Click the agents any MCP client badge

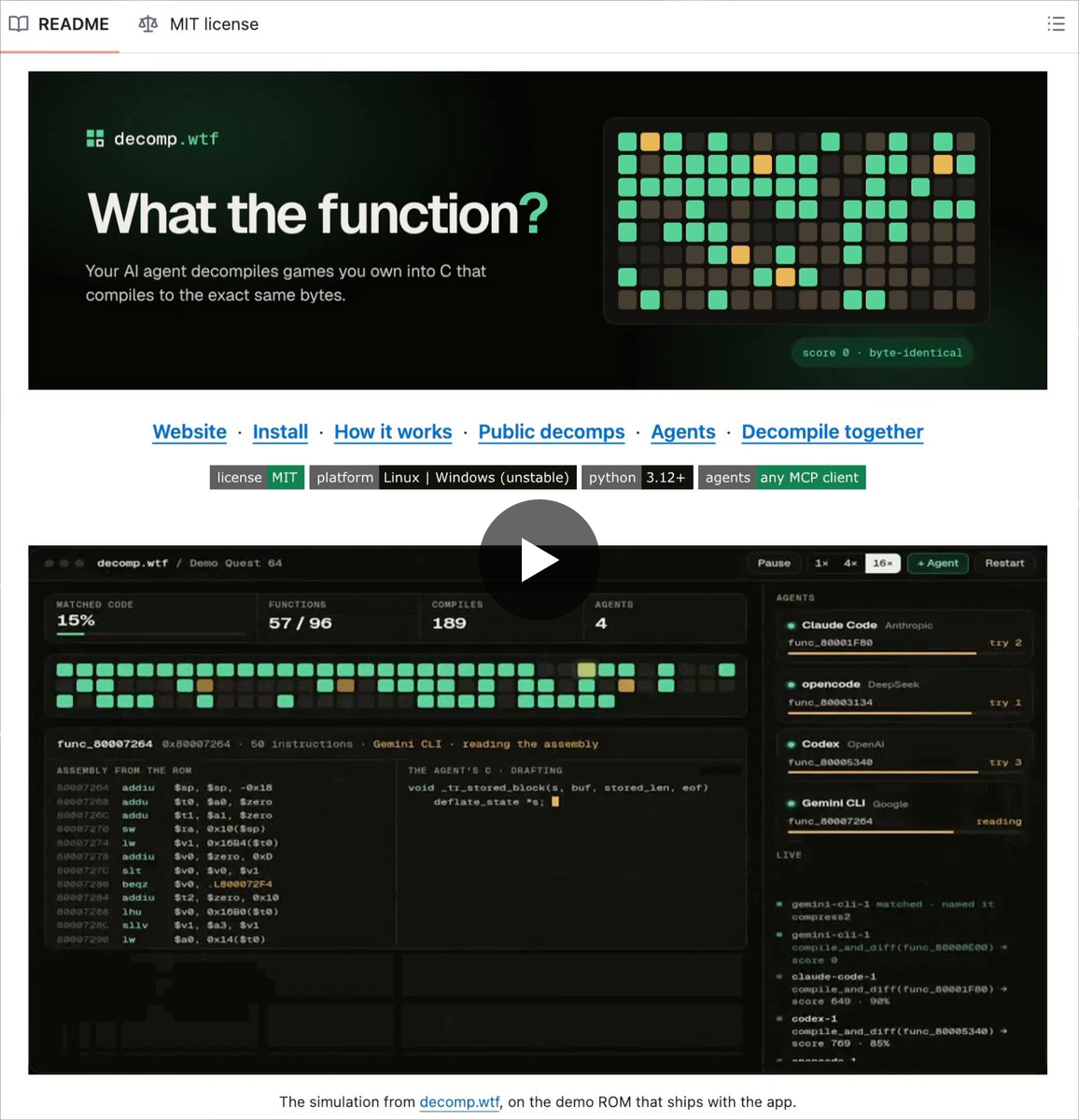click(x=782, y=478)
